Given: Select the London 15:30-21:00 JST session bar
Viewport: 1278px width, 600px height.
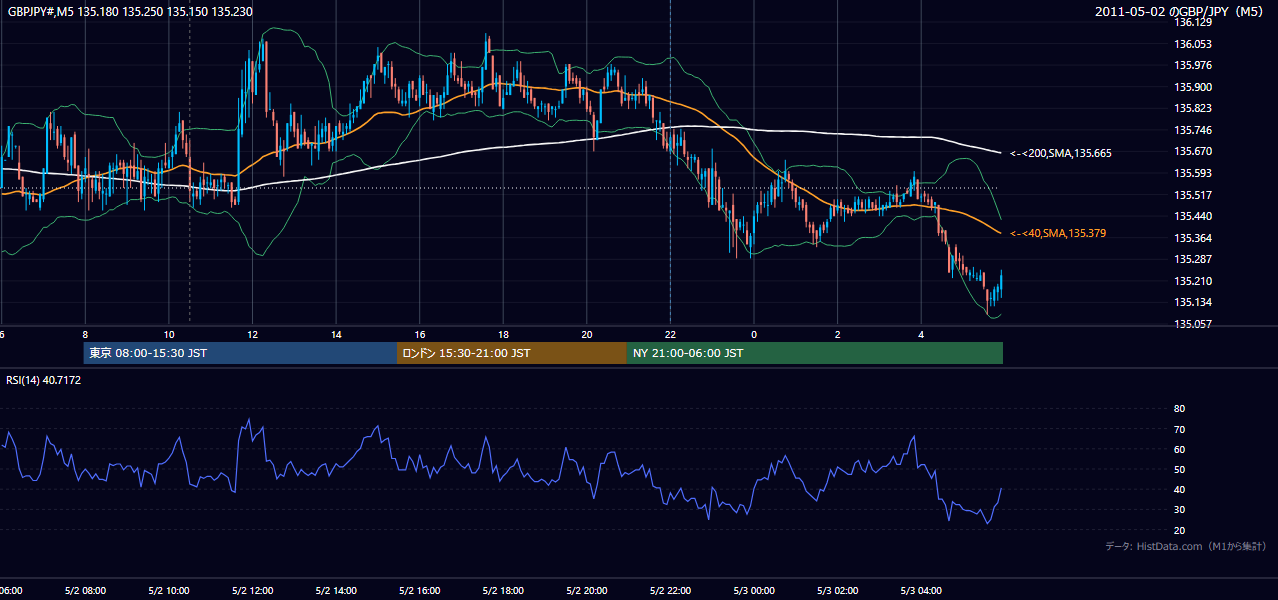Looking at the screenshot, I should (x=512, y=353).
